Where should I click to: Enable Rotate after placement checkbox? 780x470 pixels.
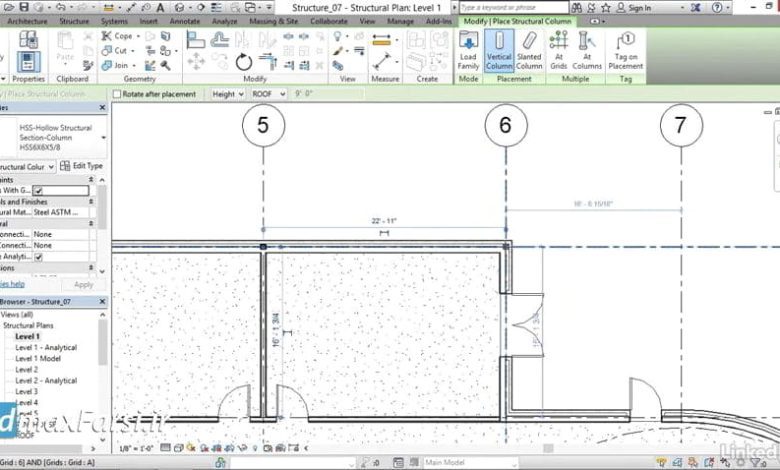pyautogui.click(x=117, y=94)
